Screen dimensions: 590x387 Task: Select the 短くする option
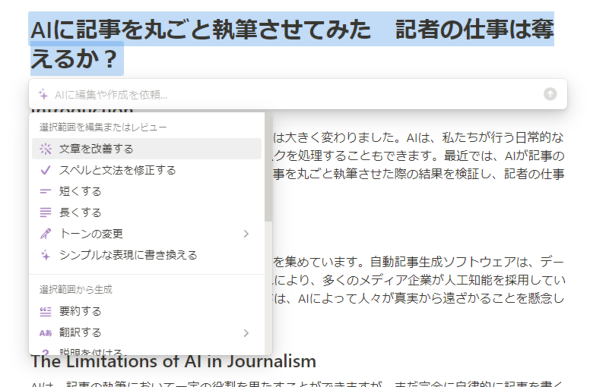point(147,191)
